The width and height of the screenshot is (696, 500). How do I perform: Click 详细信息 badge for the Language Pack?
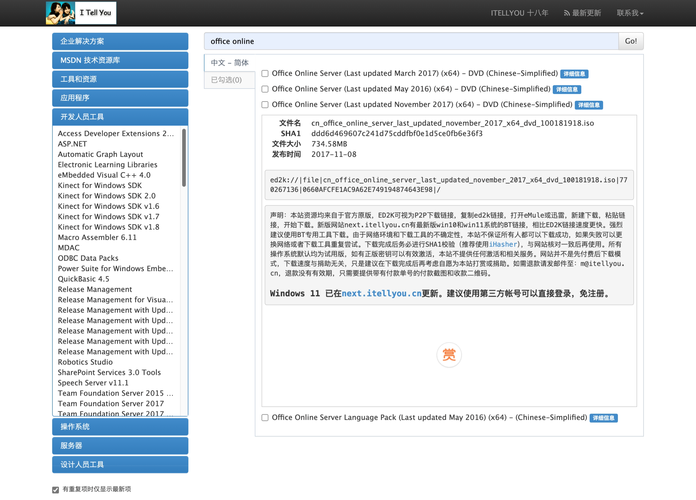[603, 418]
